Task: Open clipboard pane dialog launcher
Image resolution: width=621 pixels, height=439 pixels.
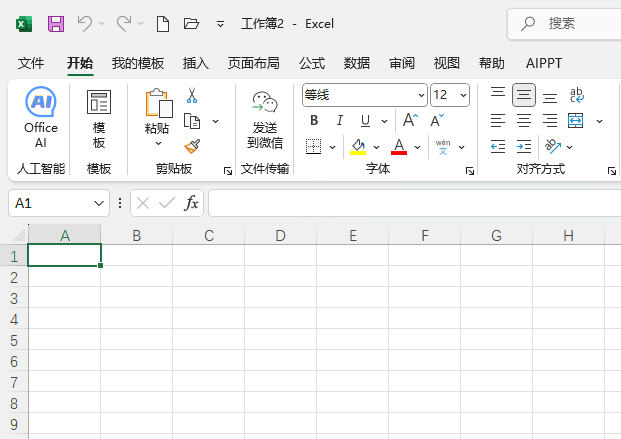Action: 228,171
